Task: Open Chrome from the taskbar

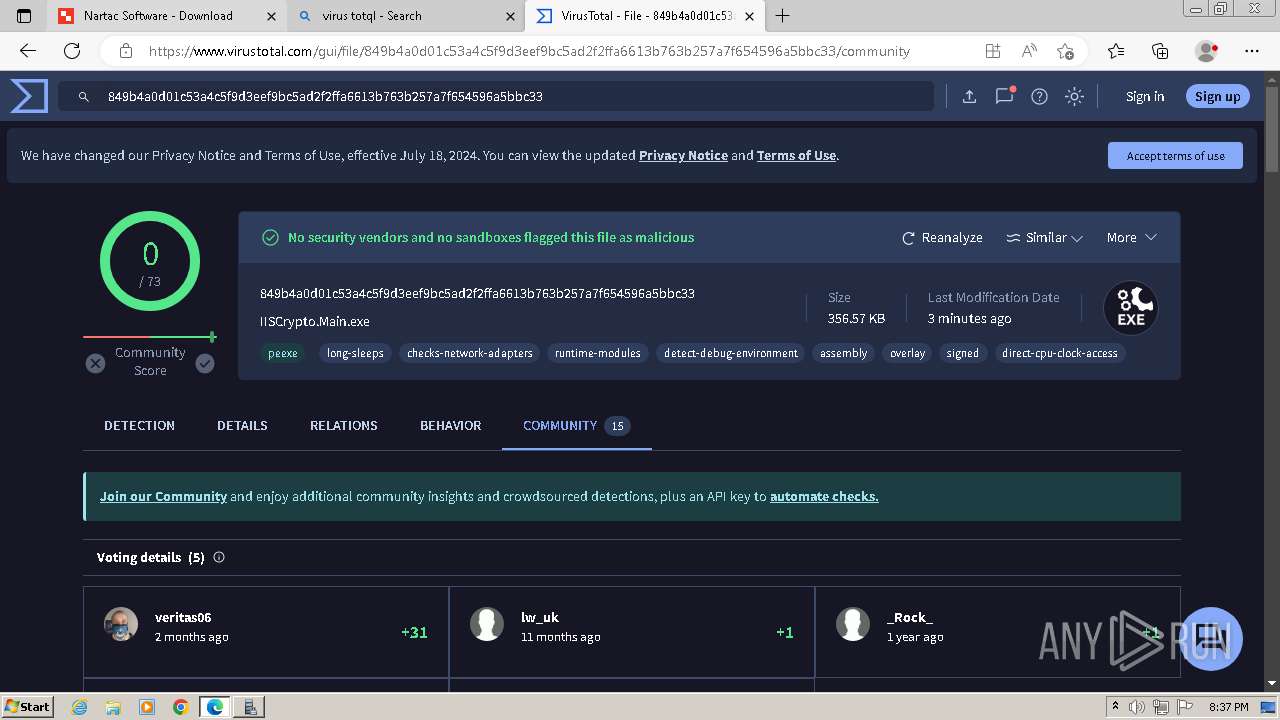Action: (x=180, y=707)
